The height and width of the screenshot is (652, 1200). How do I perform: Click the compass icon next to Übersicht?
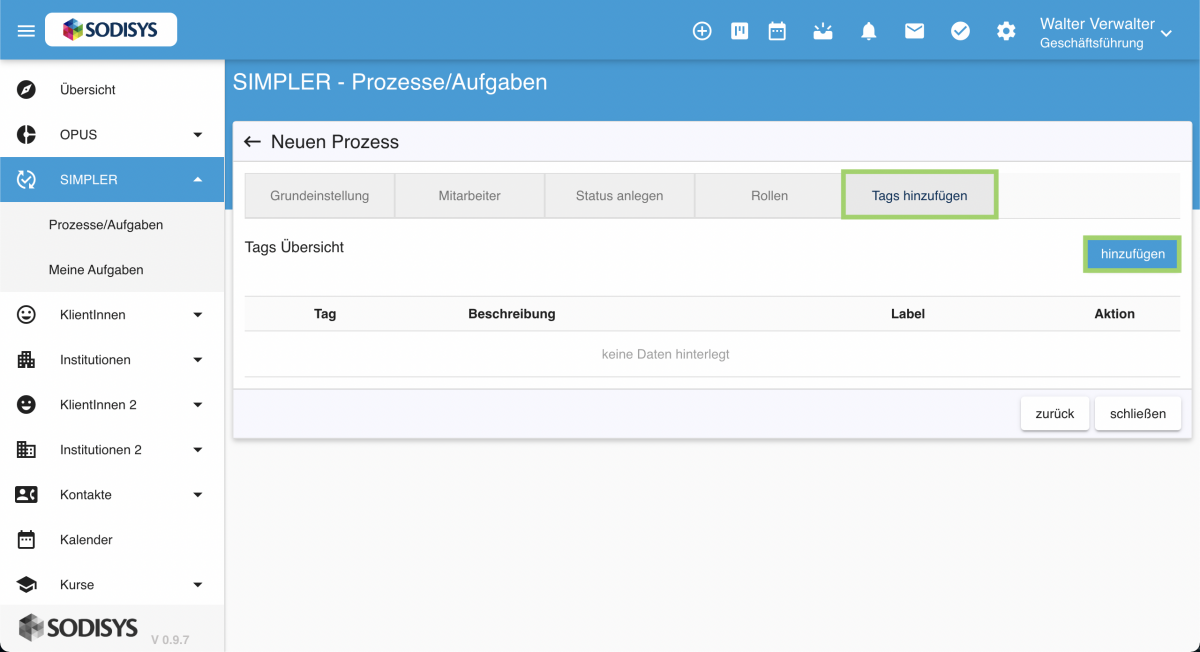27,90
